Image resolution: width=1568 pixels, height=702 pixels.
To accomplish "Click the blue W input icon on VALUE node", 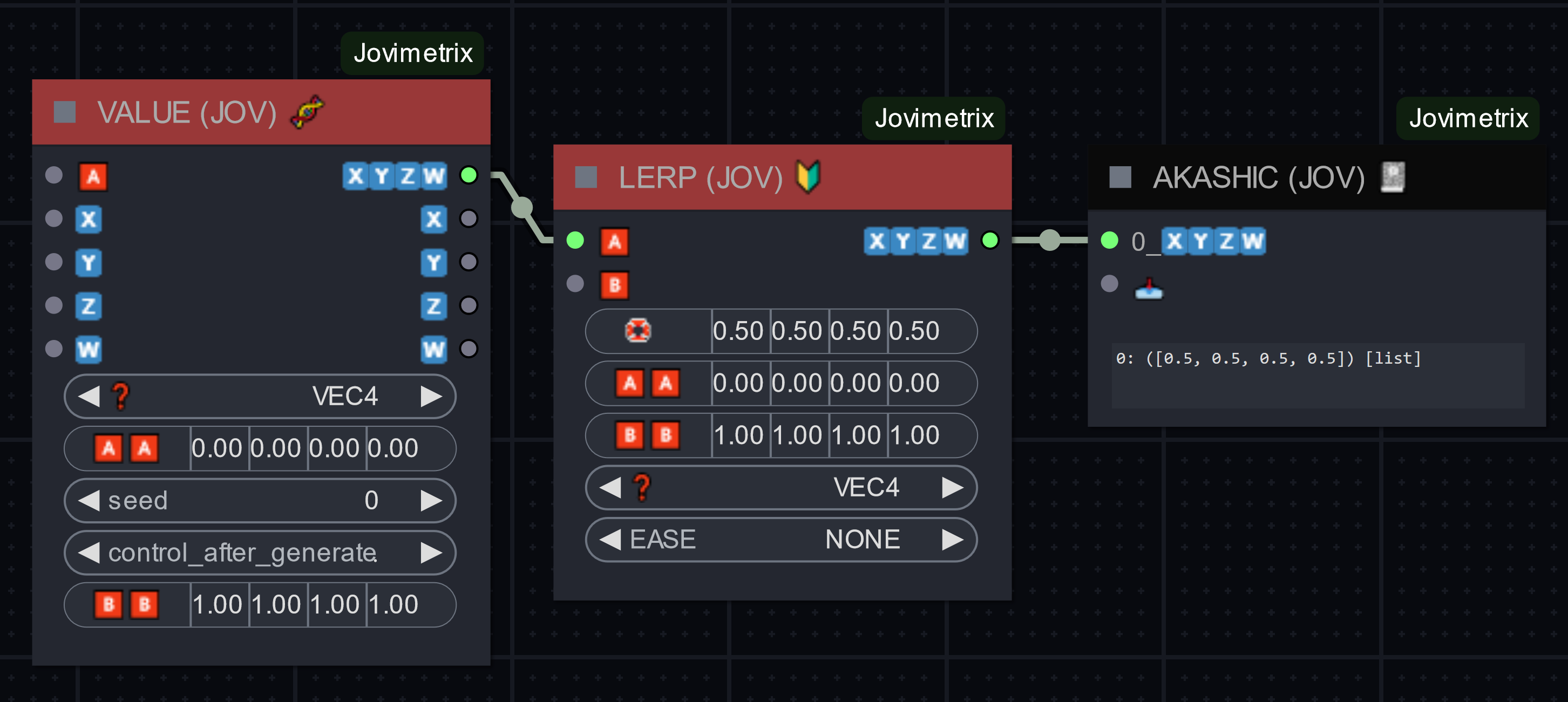I will pos(89,349).
